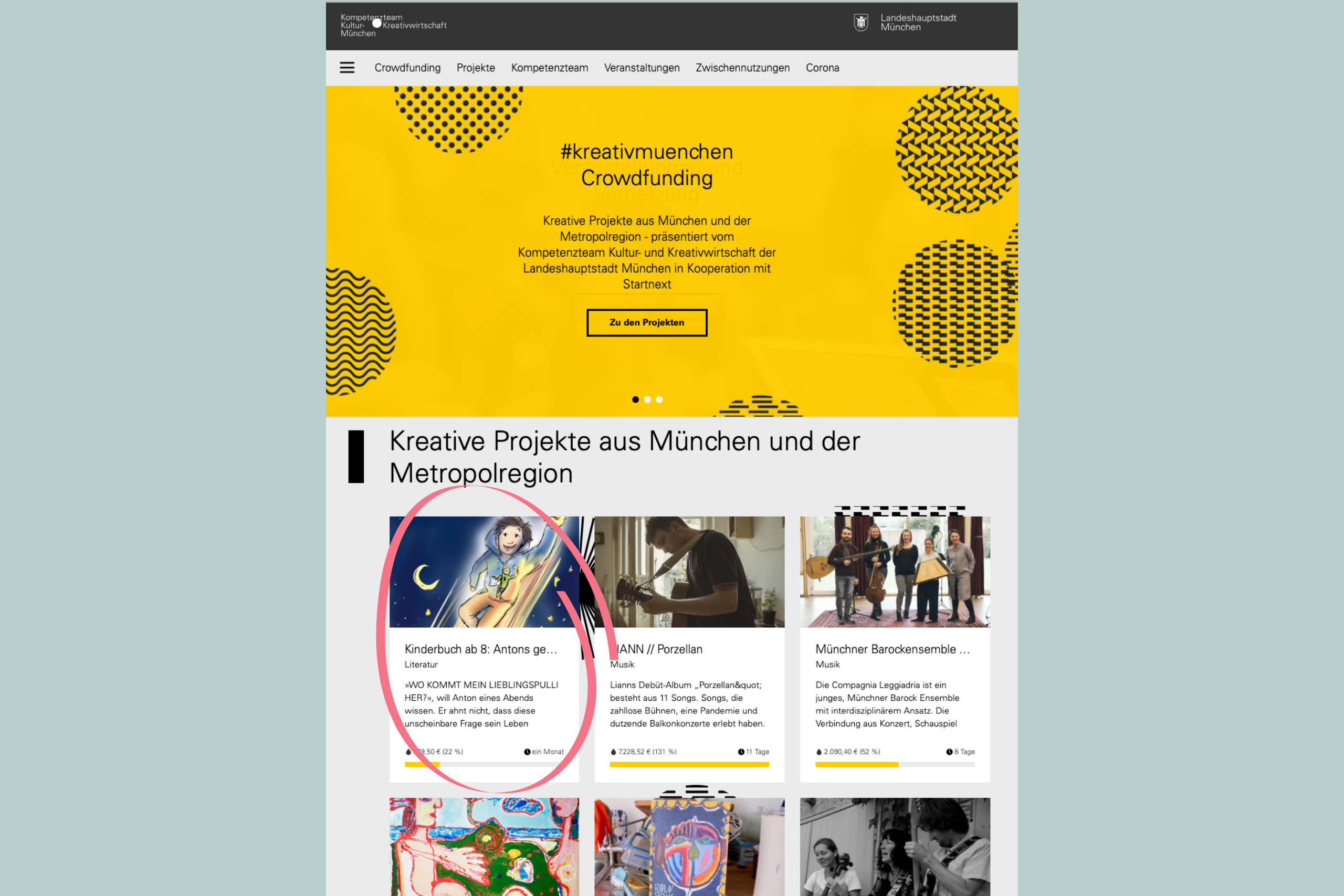
Task: Click clock icon beside ein Monat
Action: [527, 752]
